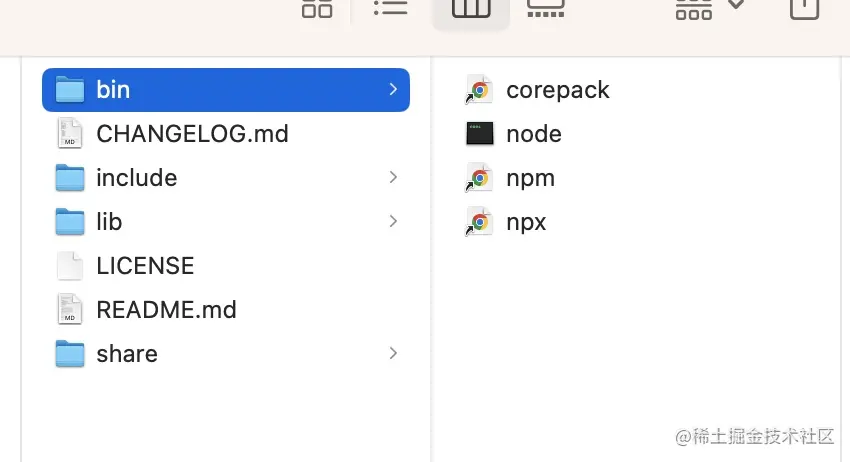850x462 pixels.
Task: Expand the share folder chevron
Action: tap(394, 354)
